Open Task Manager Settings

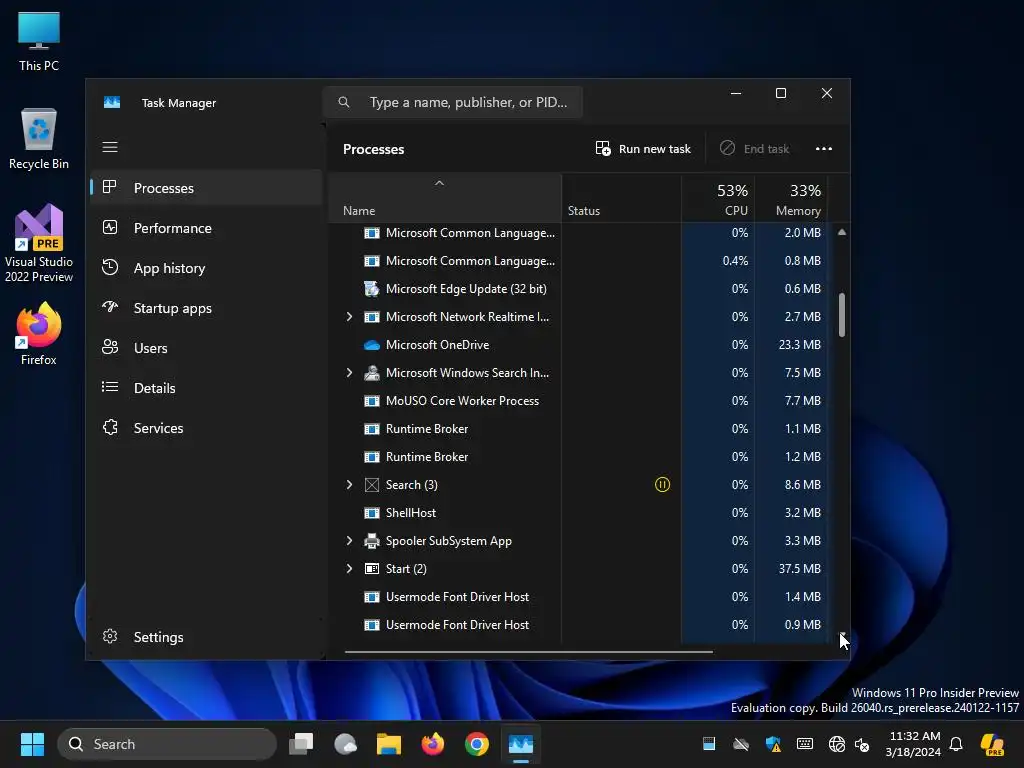206,637
